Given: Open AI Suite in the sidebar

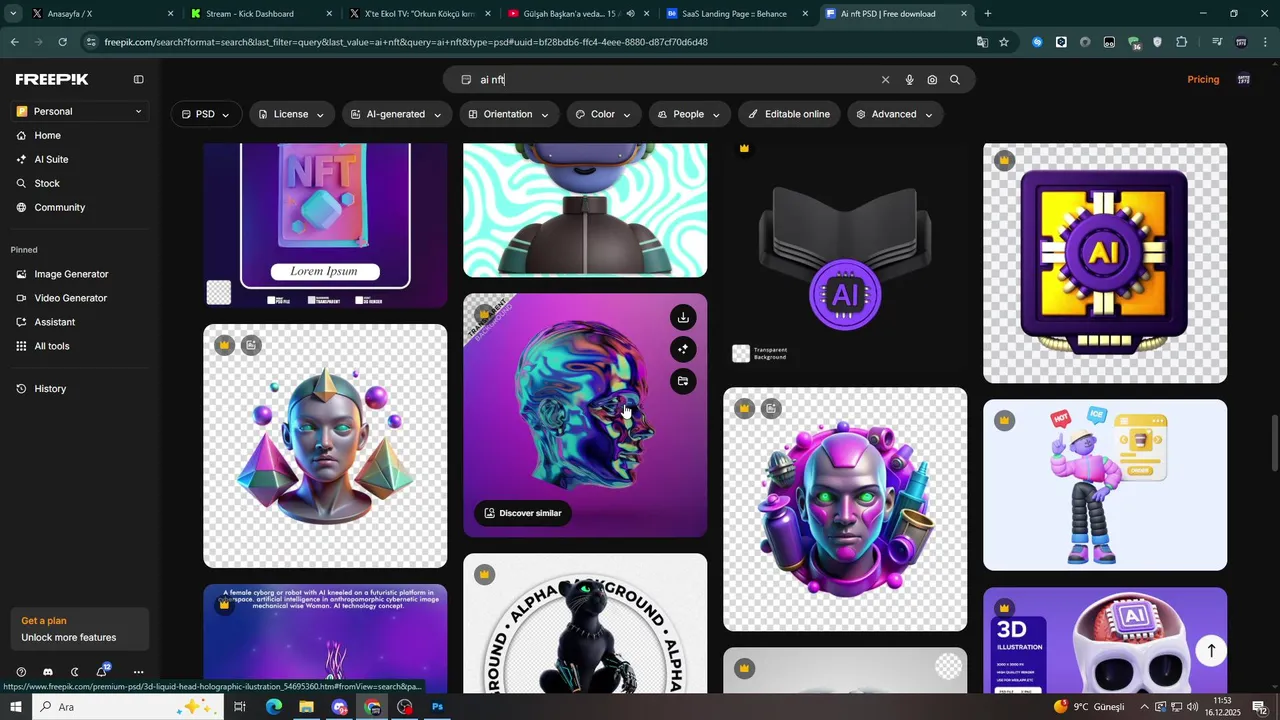Looking at the screenshot, I should pos(51,159).
